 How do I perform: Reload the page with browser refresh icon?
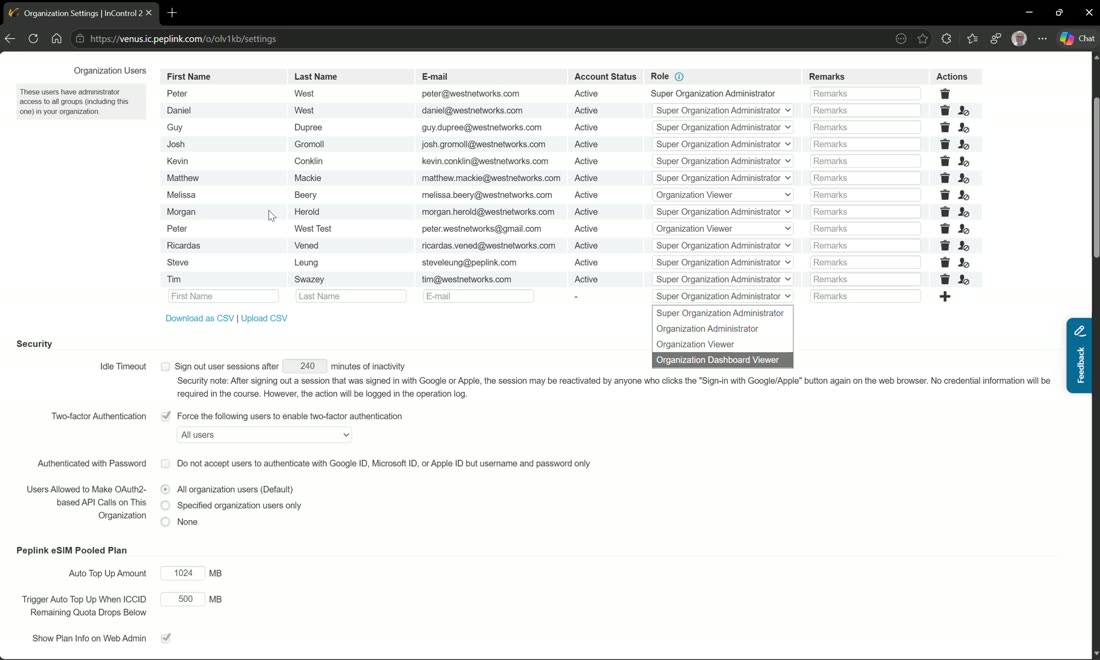[33, 39]
